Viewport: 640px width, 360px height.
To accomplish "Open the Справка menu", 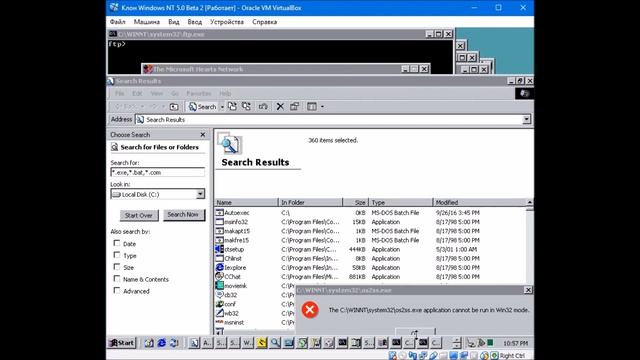I will tap(264, 22).
